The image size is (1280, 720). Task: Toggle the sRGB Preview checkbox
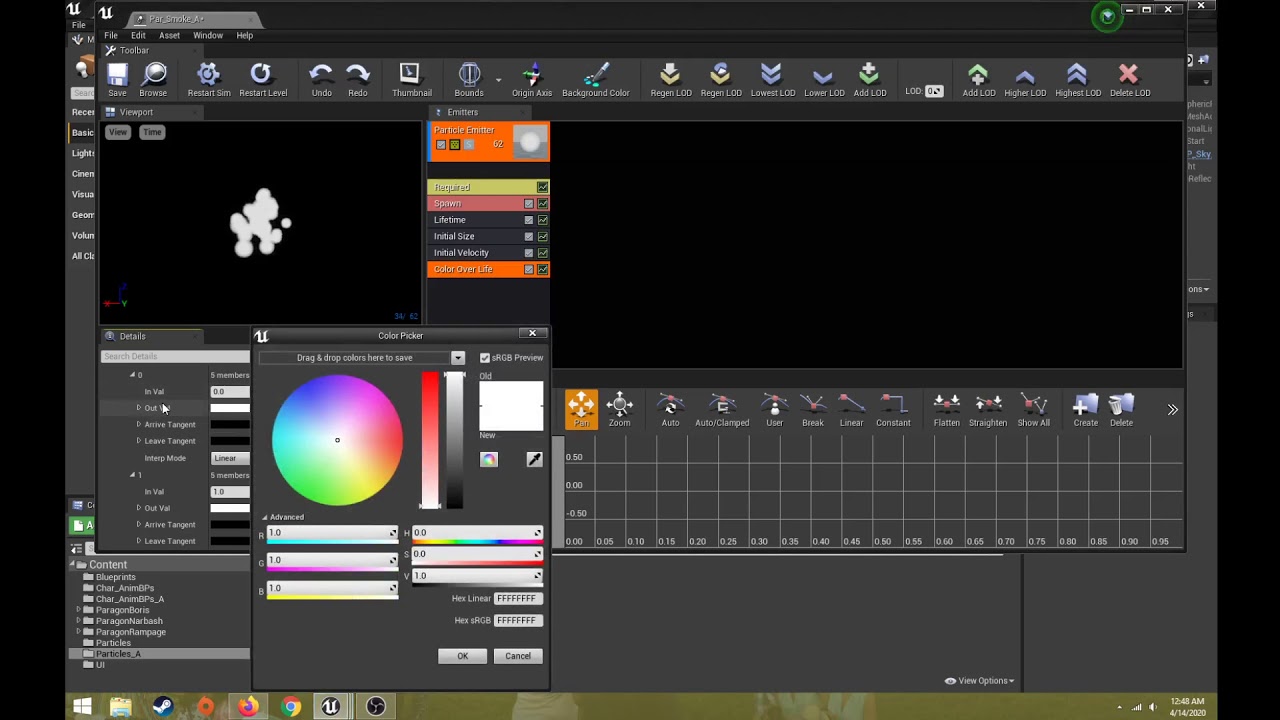pyautogui.click(x=485, y=358)
